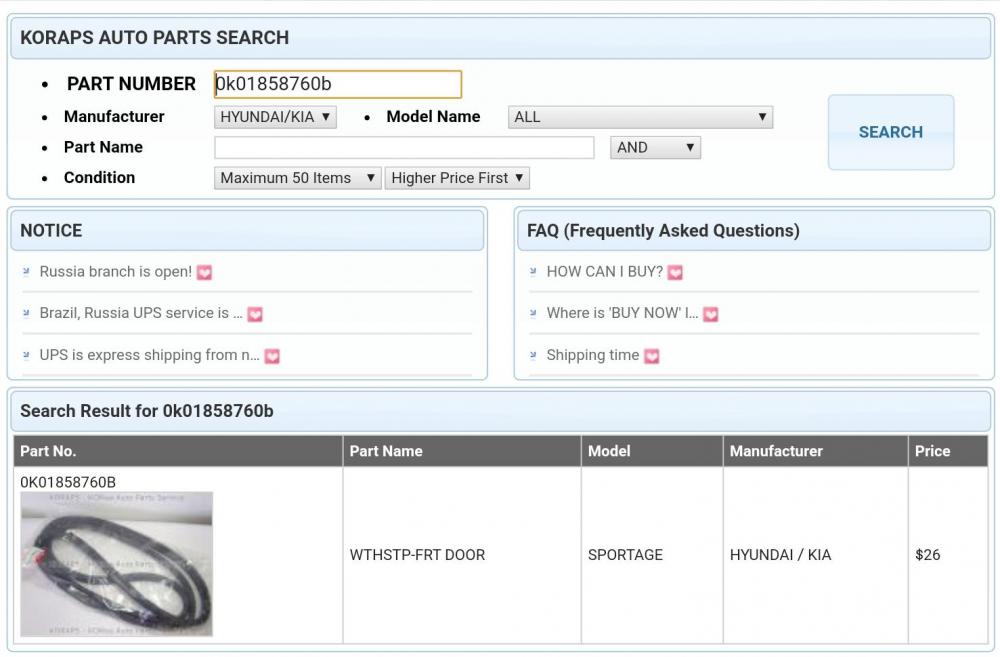This screenshot has width=1000, height=657.
Task: Expand the Model Name ALL dropdown
Action: click(x=640, y=117)
